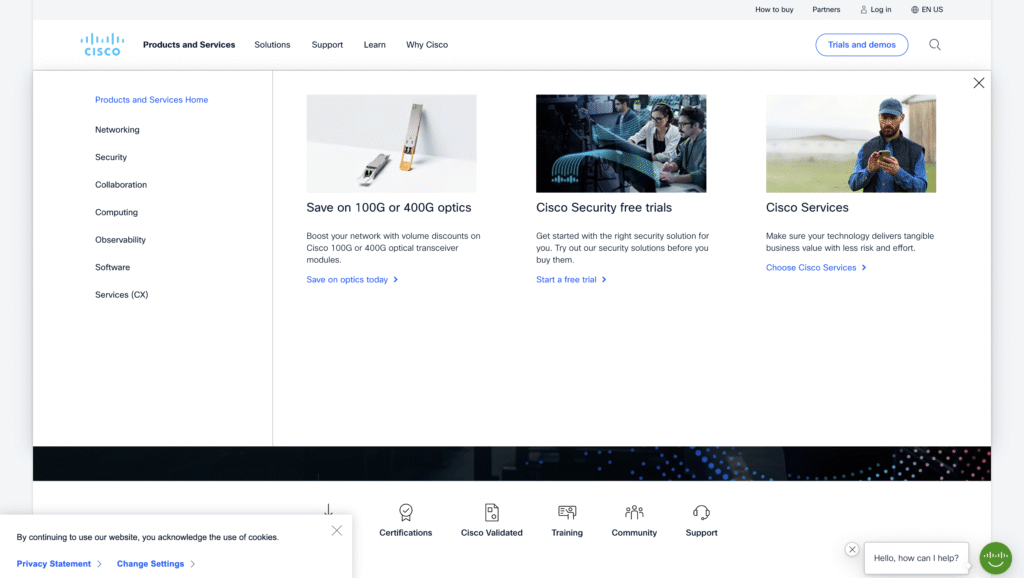This screenshot has height=578, width=1024.
Task: Open the Training icon
Action: tap(567, 513)
